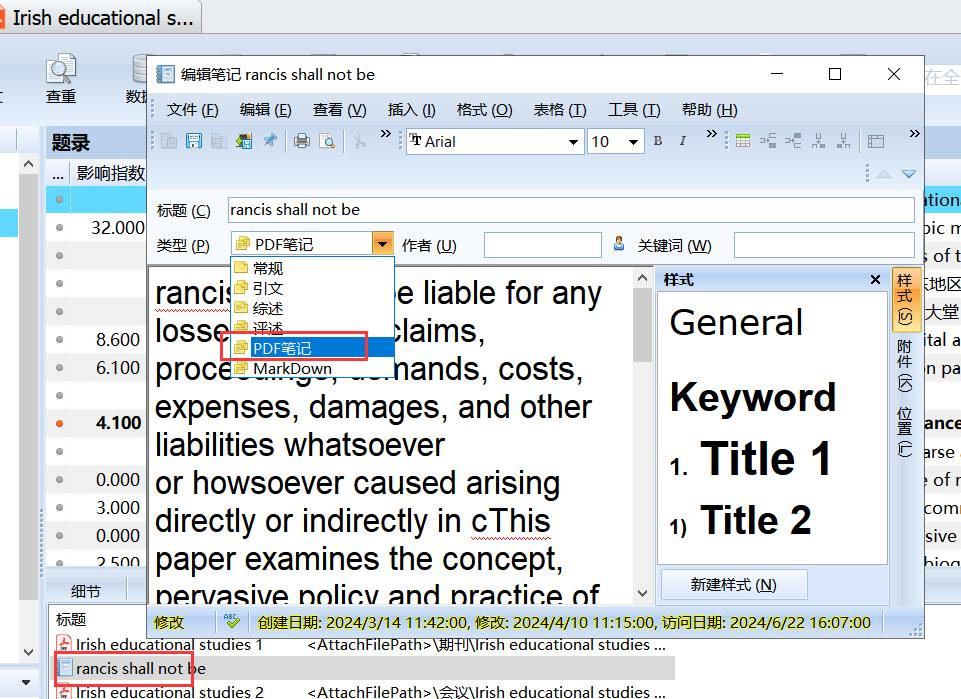Switch to the 位置 (C) side tab
The height and width of the screenshot is (699, 961).
pos(905,431)
